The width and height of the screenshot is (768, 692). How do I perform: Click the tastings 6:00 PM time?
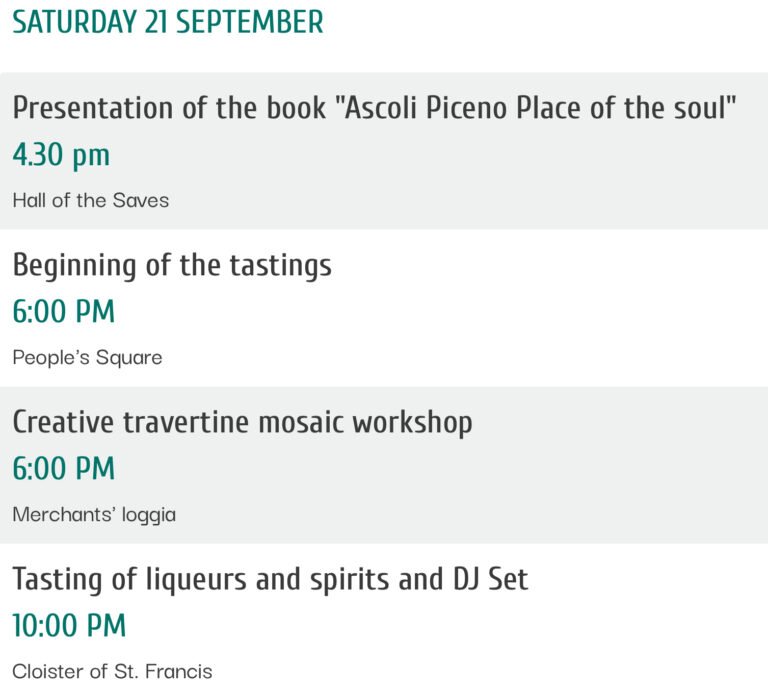[x=64, y=312]
